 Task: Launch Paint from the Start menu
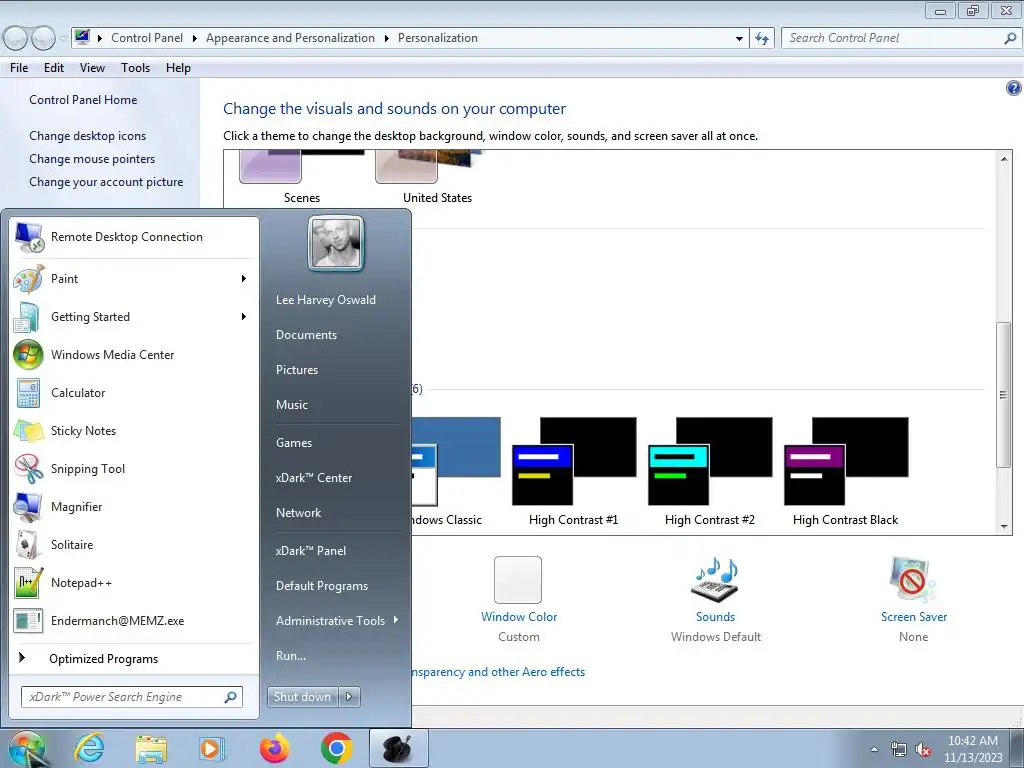point(135,279)
